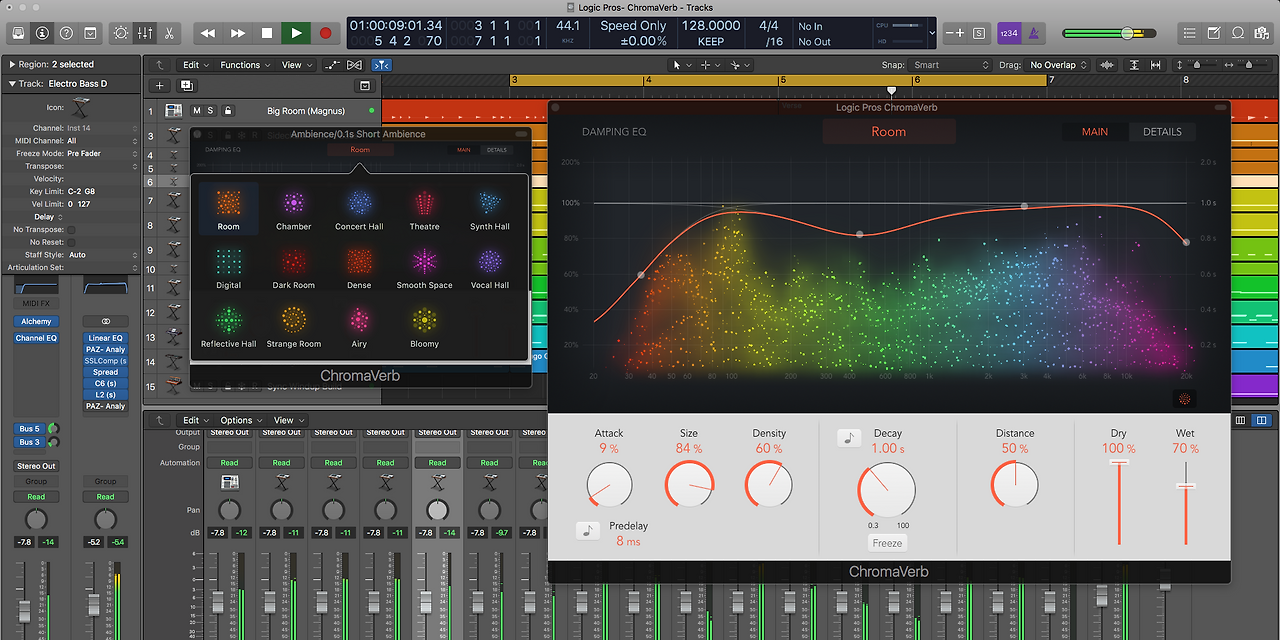Open the Functions menu in Tracks area
The image size is (1280, 640).
click(245, 65)
